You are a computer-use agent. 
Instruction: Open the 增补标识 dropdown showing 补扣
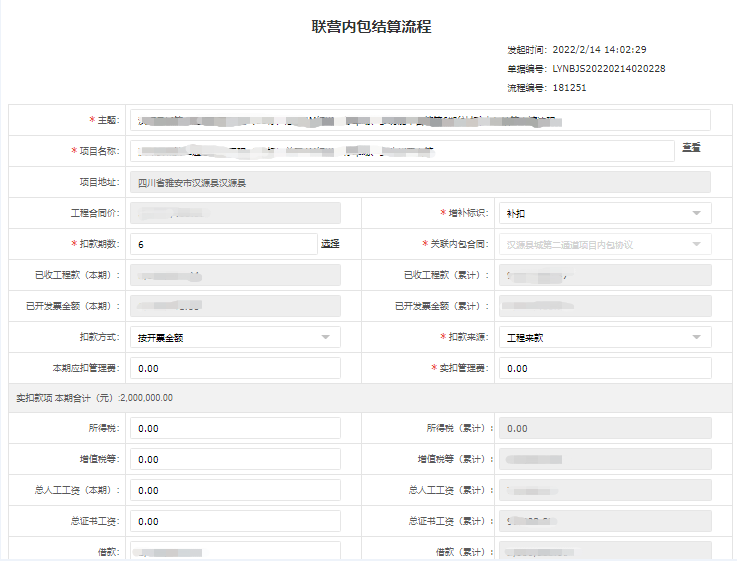604,213
